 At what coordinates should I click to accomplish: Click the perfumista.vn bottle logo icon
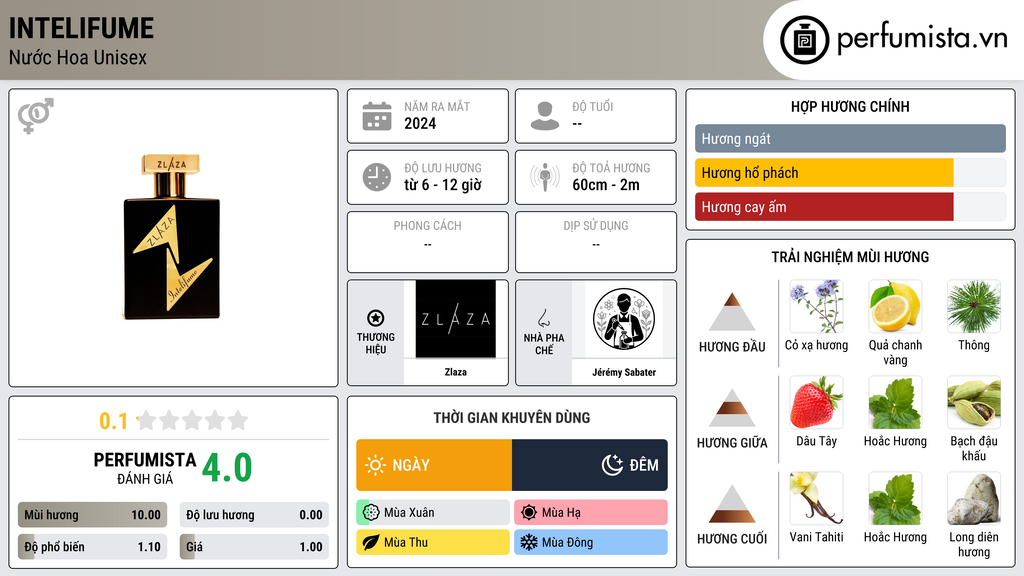point(804,40)
